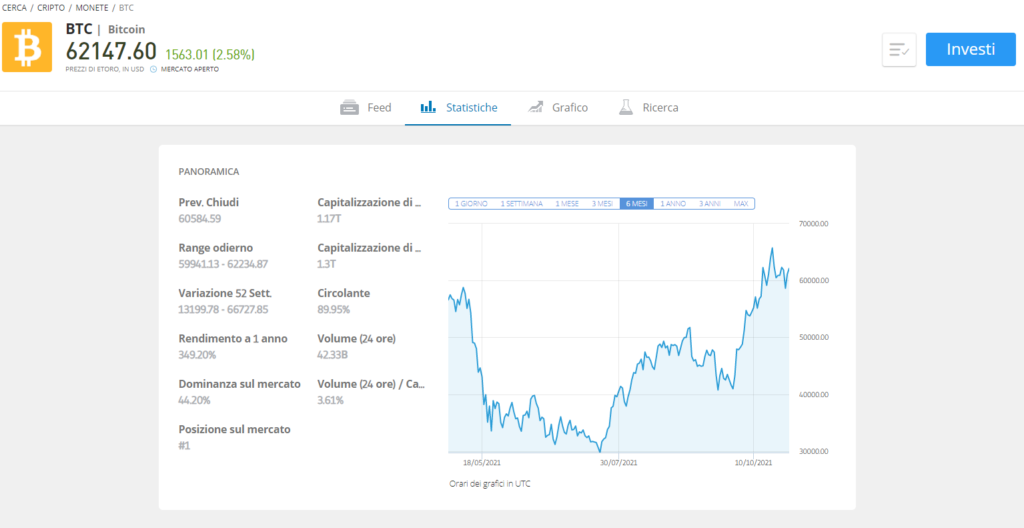Click the Prev. Chiudi label
This screenshot has height=528, width=1024.
click(208, 203)
